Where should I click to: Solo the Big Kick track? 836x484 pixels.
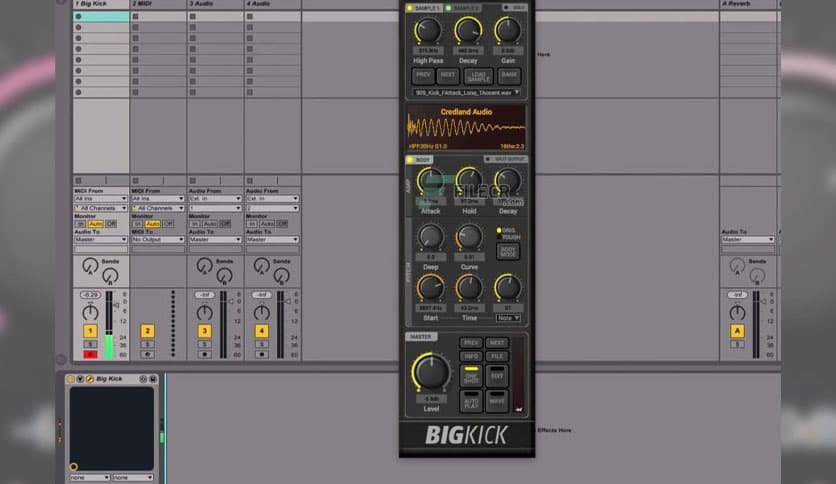[90, 344]
